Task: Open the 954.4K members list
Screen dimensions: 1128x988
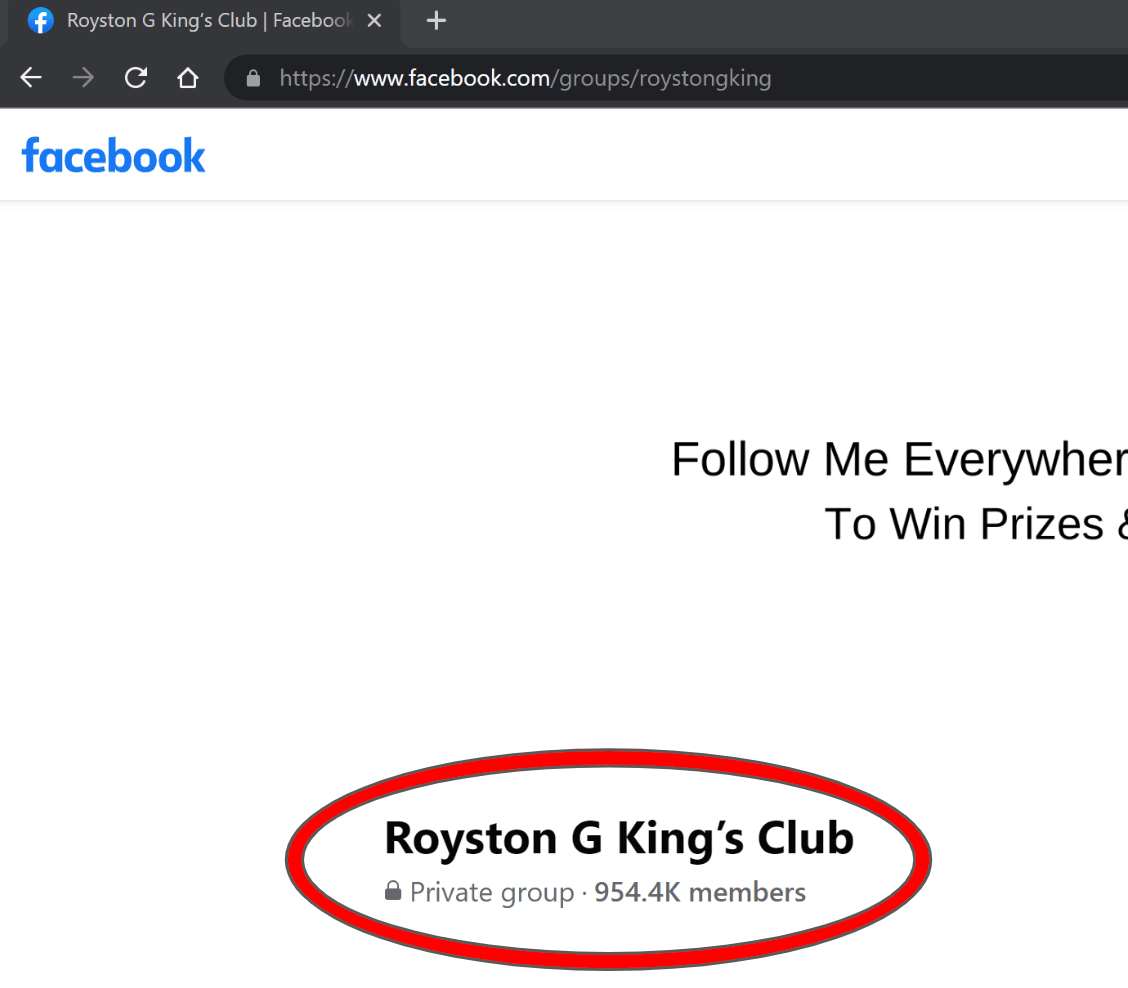Action: (x=699, y=892)
